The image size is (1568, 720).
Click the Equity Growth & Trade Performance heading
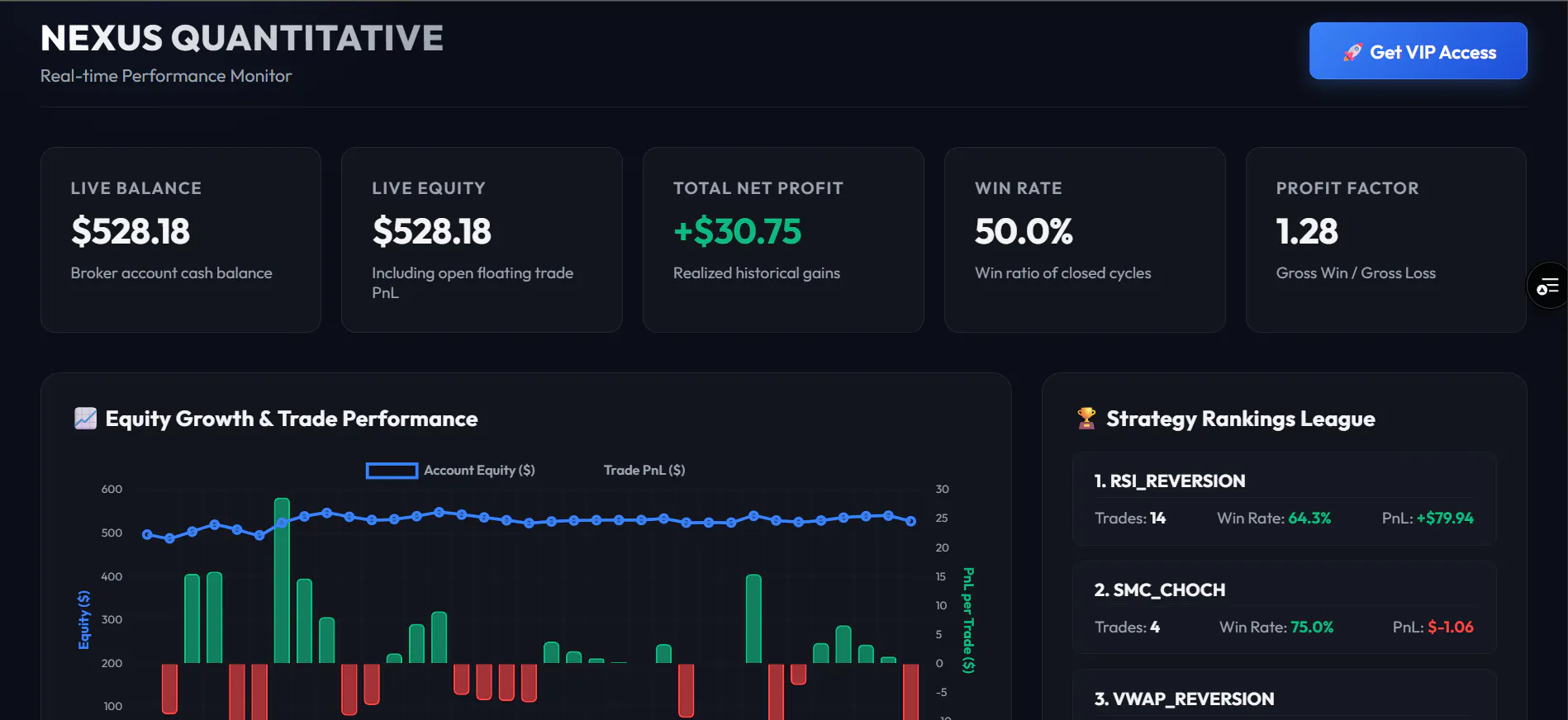click(x=292, y=419)
